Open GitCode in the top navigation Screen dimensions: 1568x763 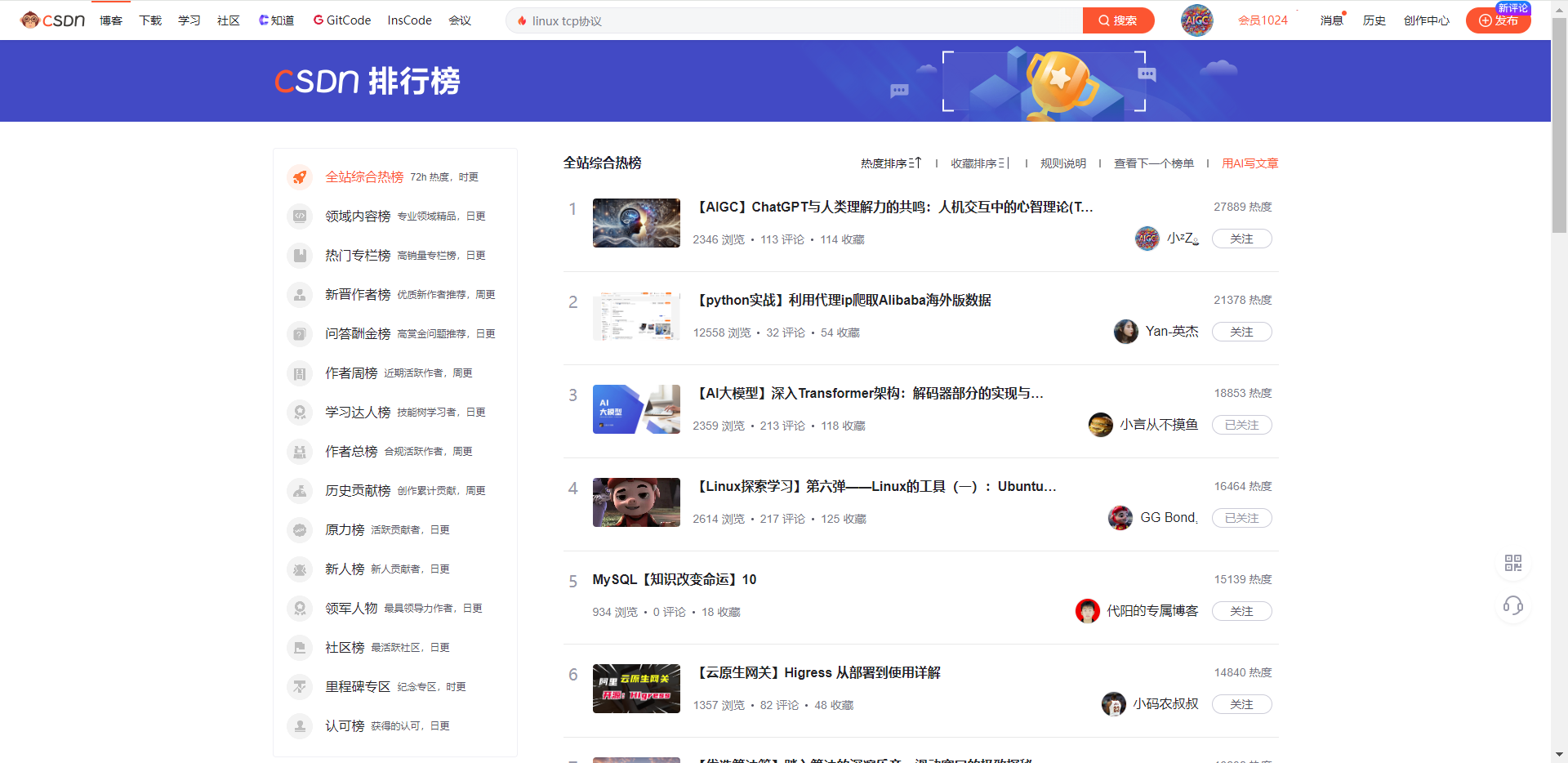tap(342, 20)
